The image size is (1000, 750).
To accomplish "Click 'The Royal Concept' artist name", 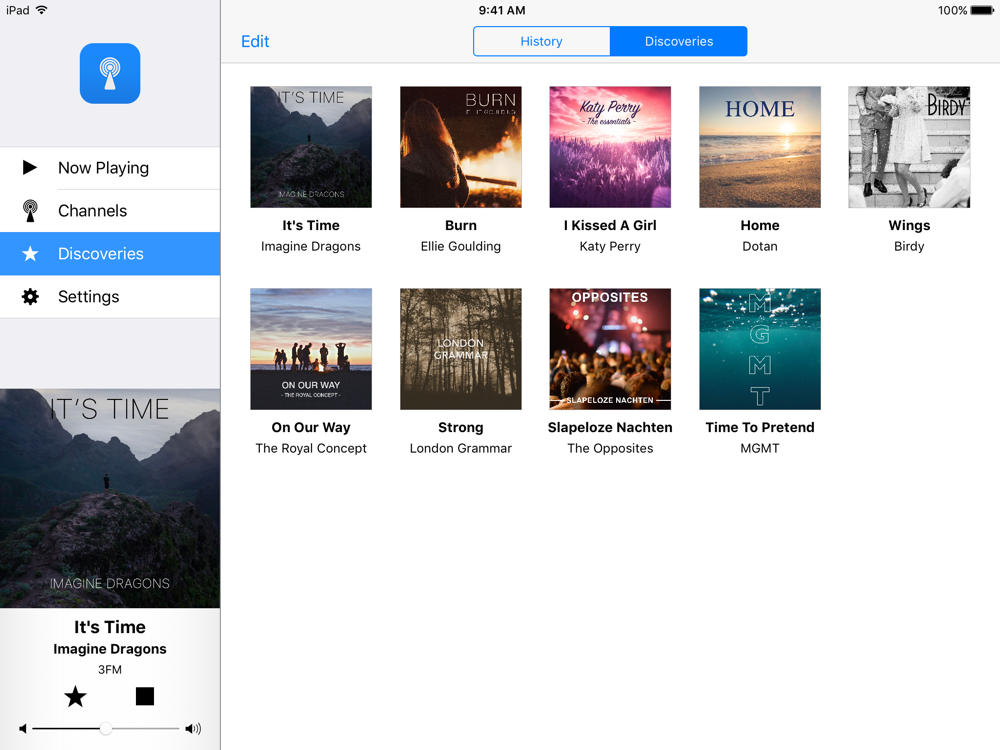I will point(311,448).
